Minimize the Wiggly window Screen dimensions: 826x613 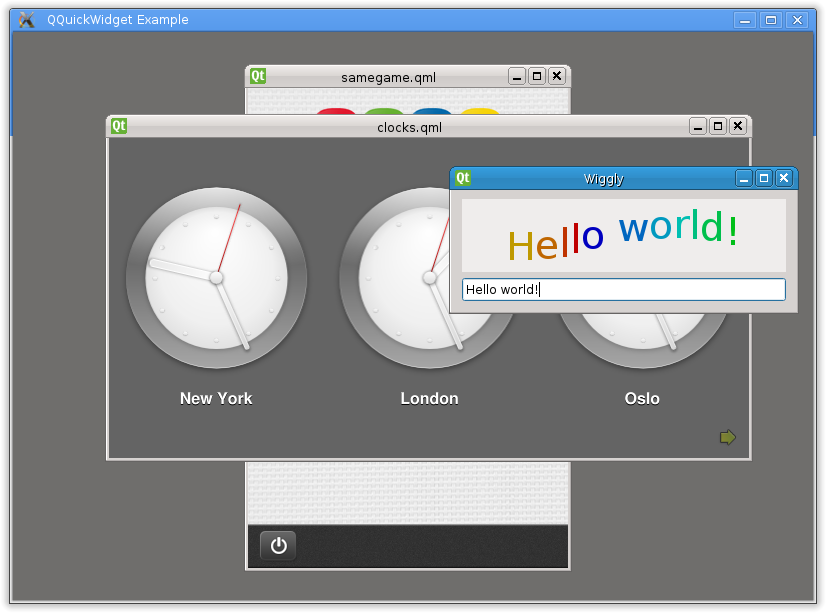pyautogui.click(x=744, y=179)
